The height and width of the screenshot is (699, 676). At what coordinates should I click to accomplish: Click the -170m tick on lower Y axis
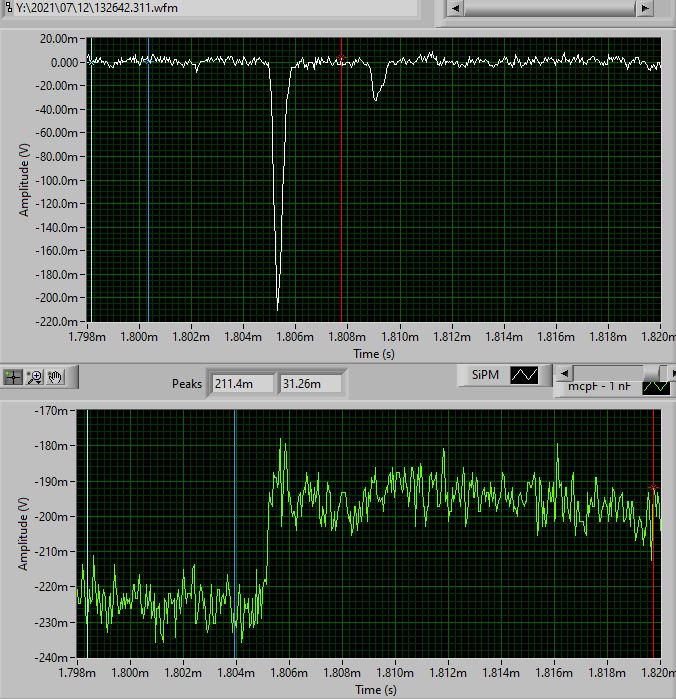click(51, 411)
